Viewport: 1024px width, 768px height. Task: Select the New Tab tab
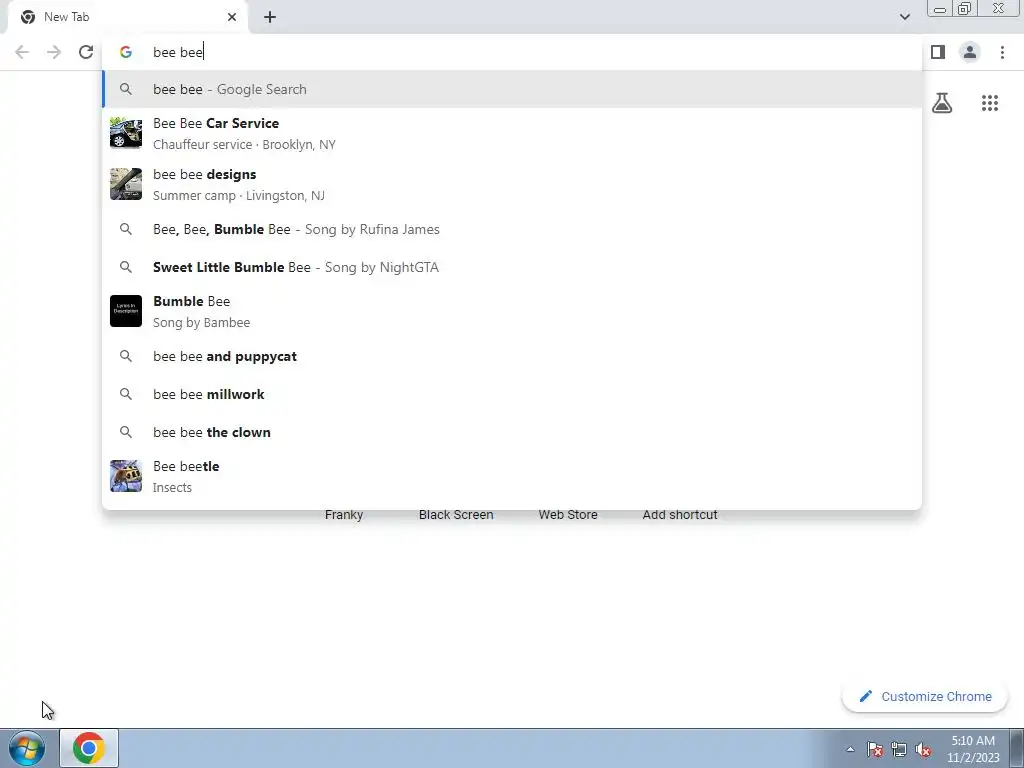click(x=127, y=17)
